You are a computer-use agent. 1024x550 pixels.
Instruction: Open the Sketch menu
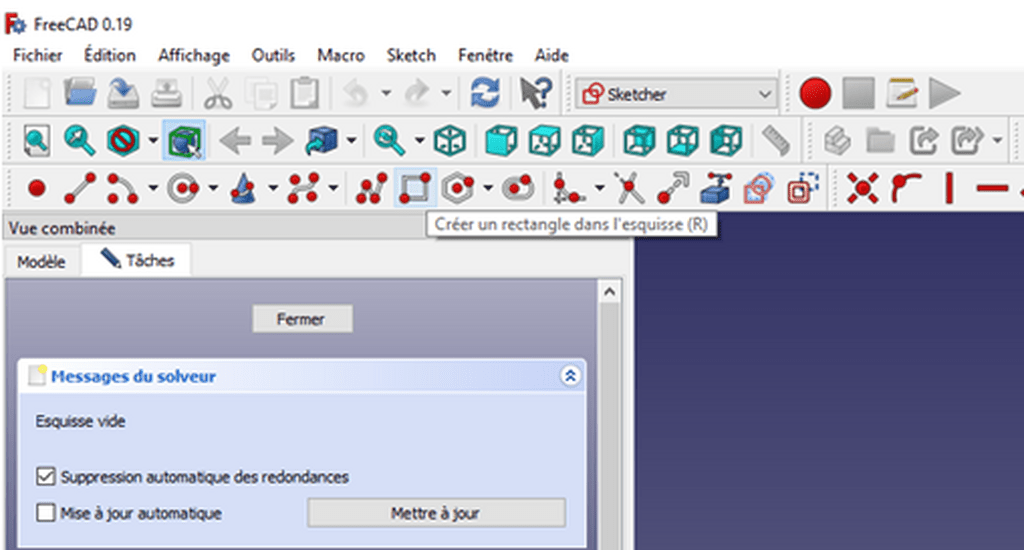411,56
